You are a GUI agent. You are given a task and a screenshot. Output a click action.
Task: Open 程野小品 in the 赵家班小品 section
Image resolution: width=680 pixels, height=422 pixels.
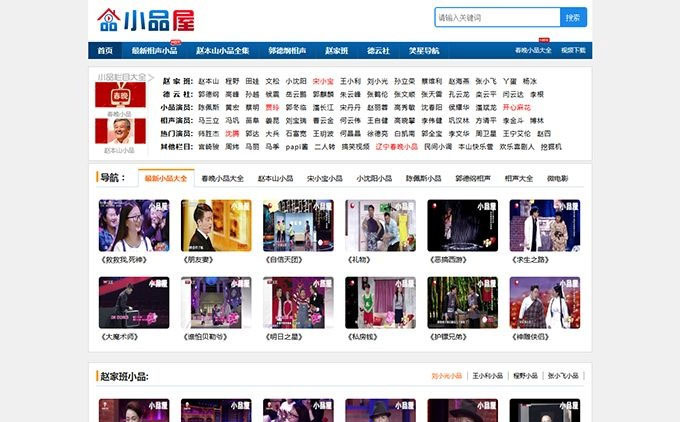[525, 376]
